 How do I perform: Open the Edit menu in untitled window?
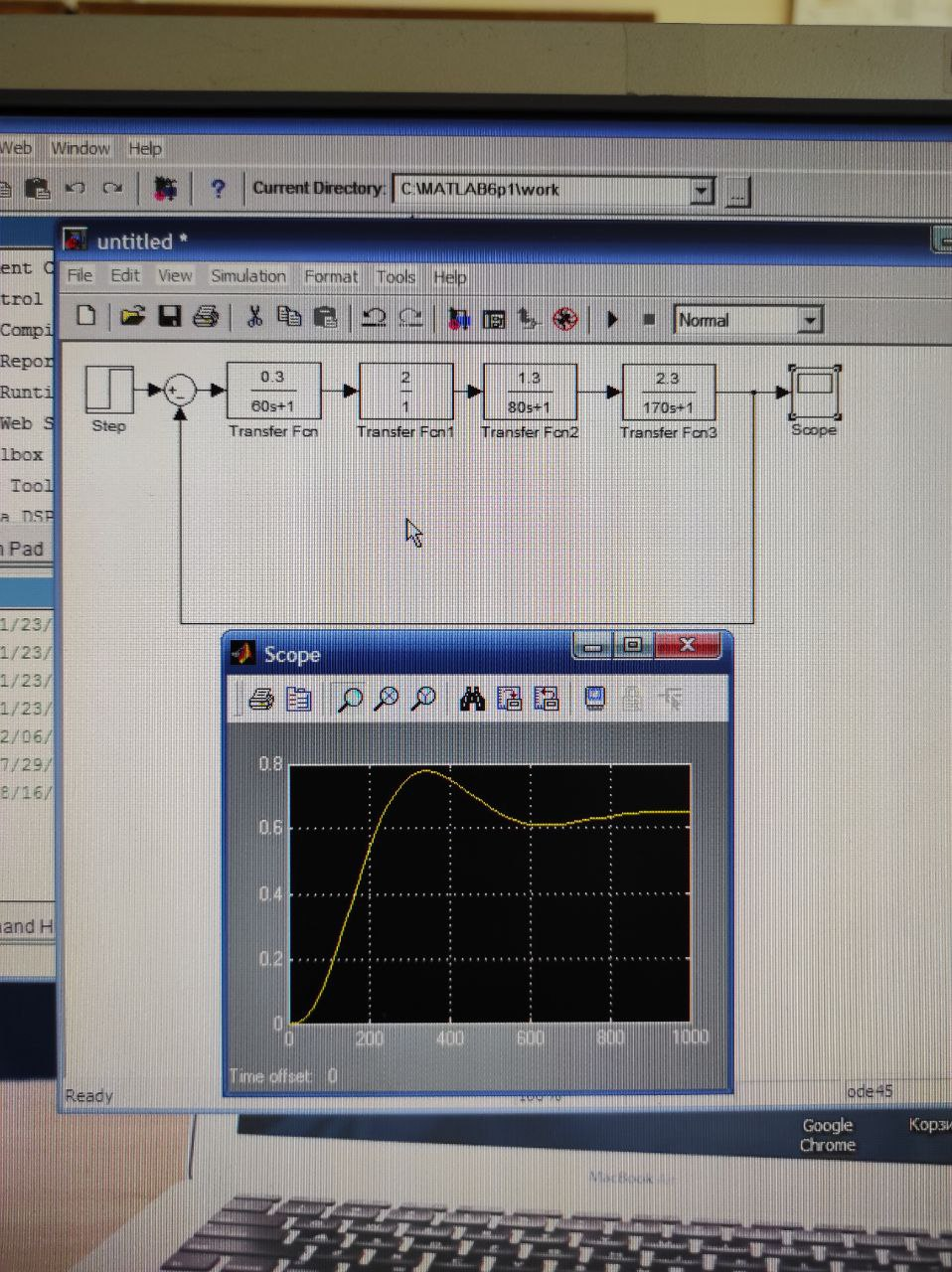click(x=125, y=275)
